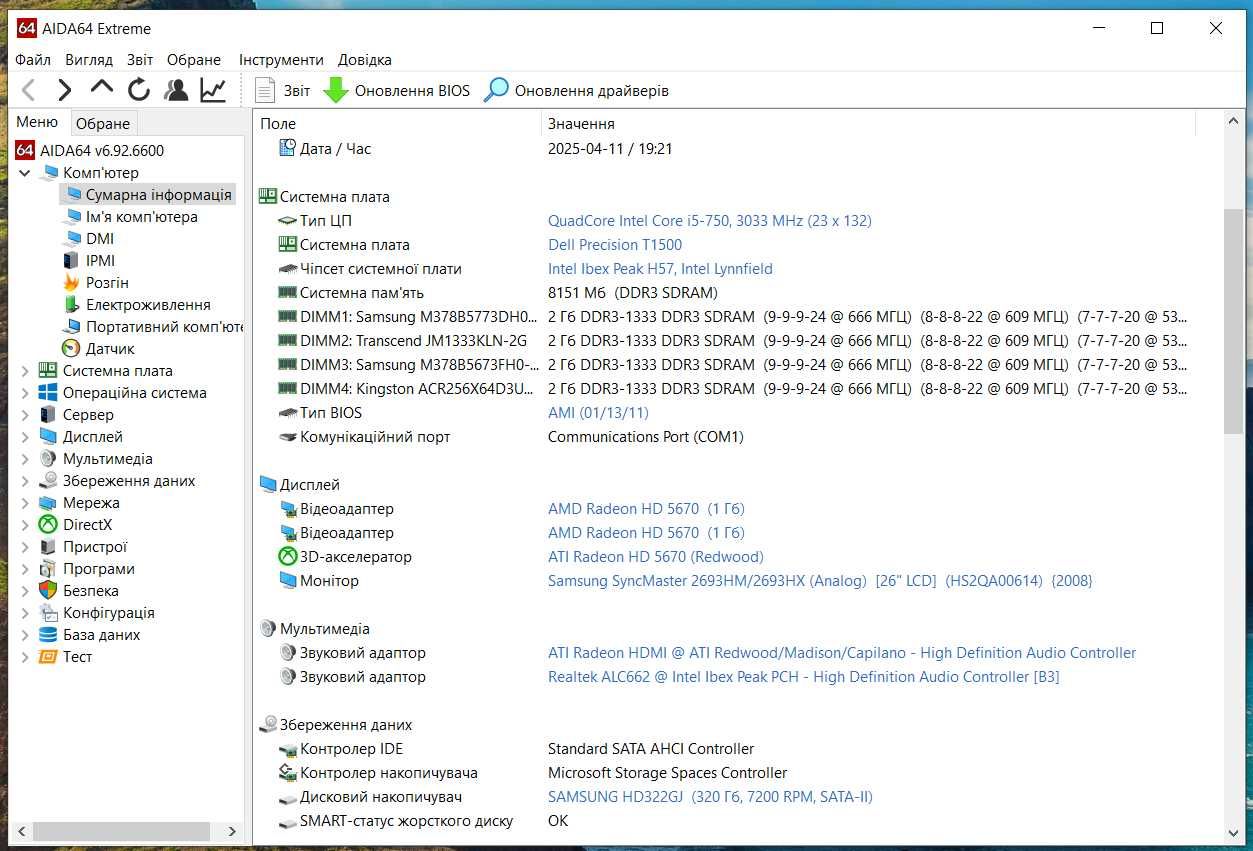The height and width of the screenshot is (851, 1253).
Task: Click the Операційна система Windows logo item
Action: (134, 392)
